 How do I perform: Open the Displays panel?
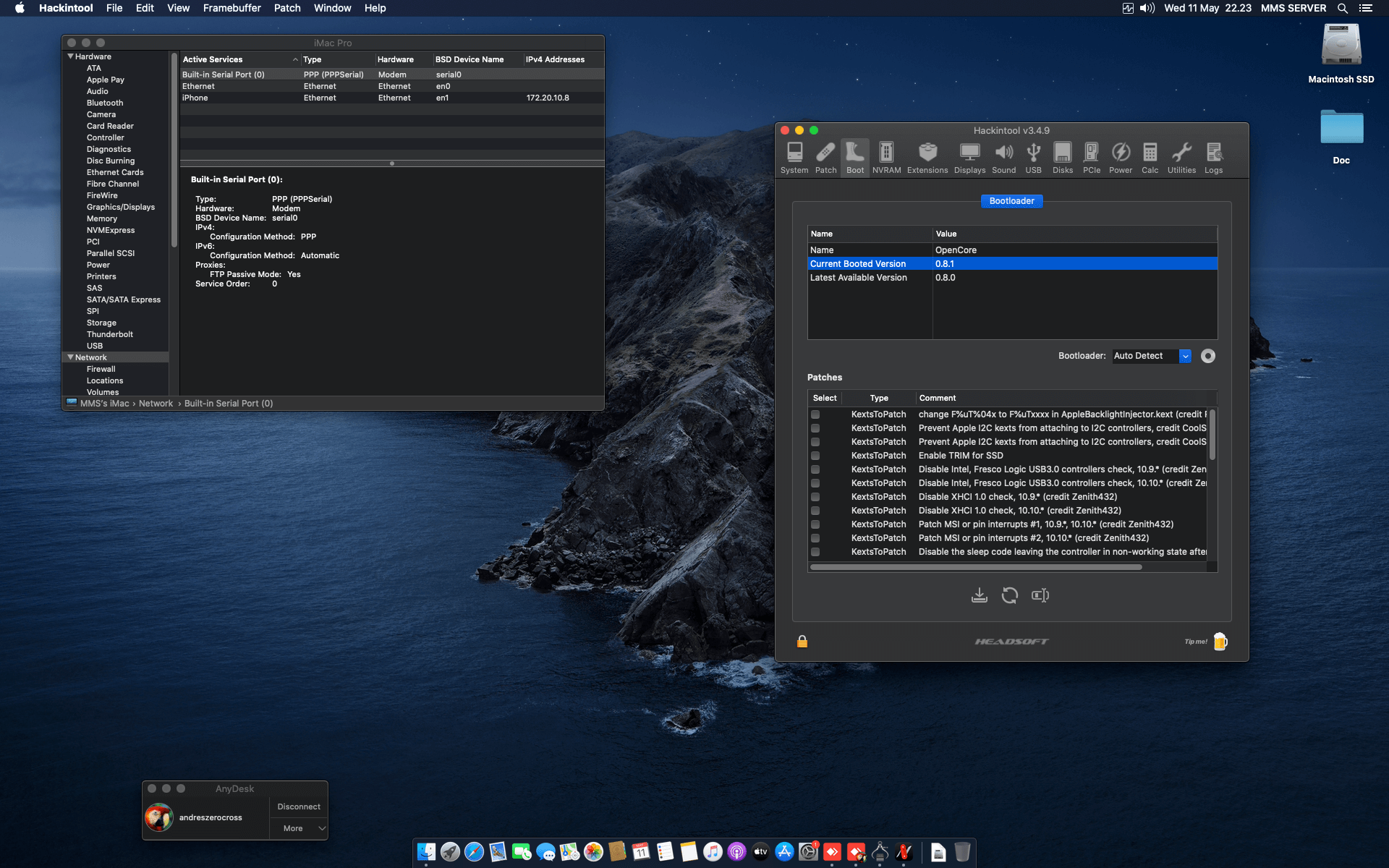[x=969, y=156]
